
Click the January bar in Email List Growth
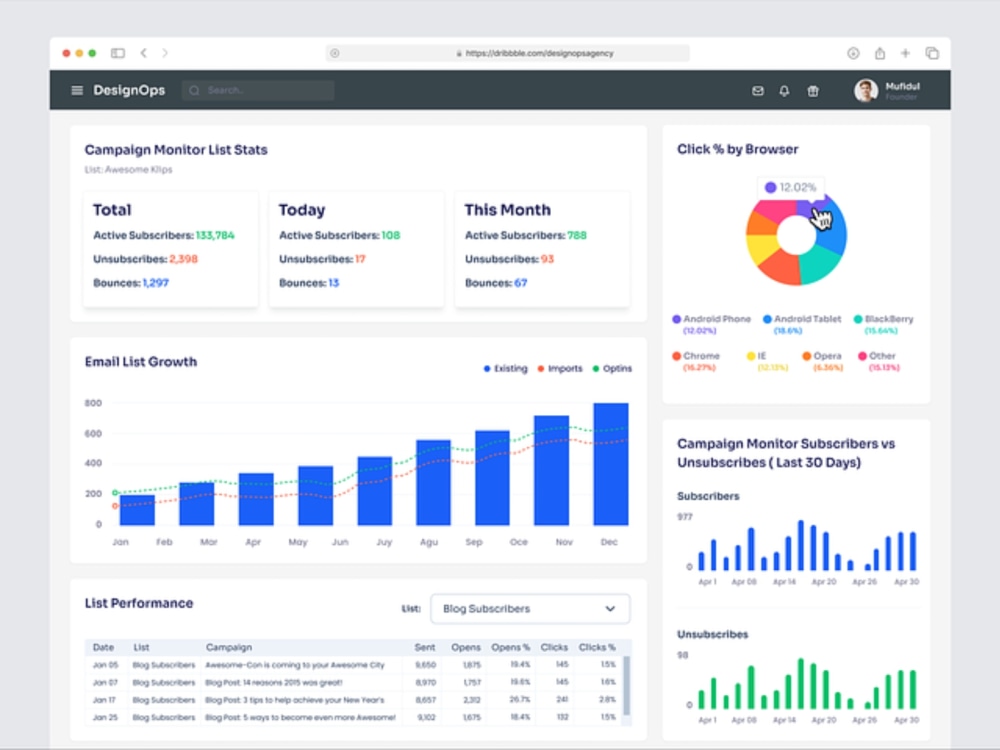point(137,510)
